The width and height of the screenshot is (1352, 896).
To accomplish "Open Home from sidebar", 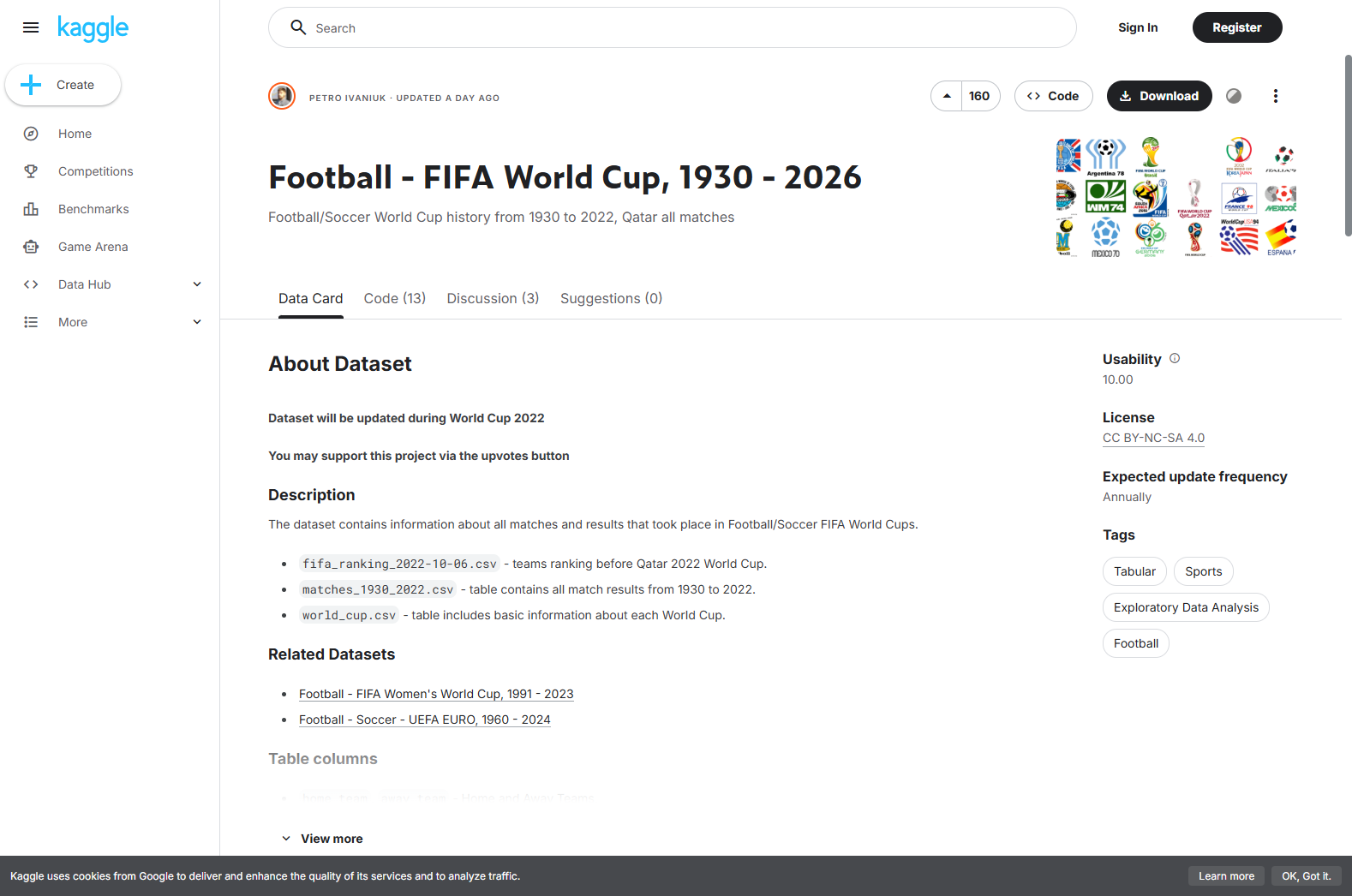I will pyautogui.click(x=75, y=134).
